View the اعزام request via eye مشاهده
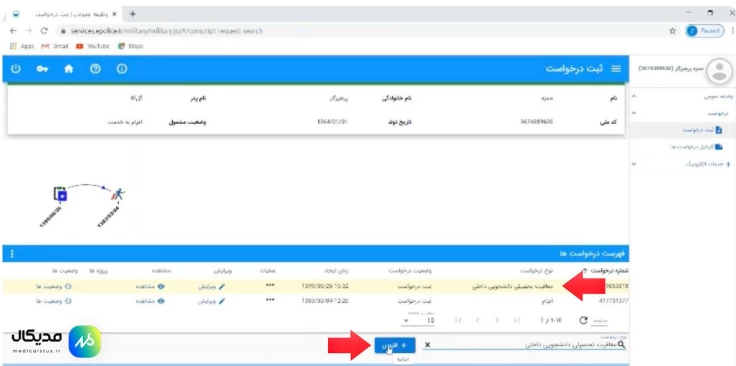736x366 pixels. point(151,301)
